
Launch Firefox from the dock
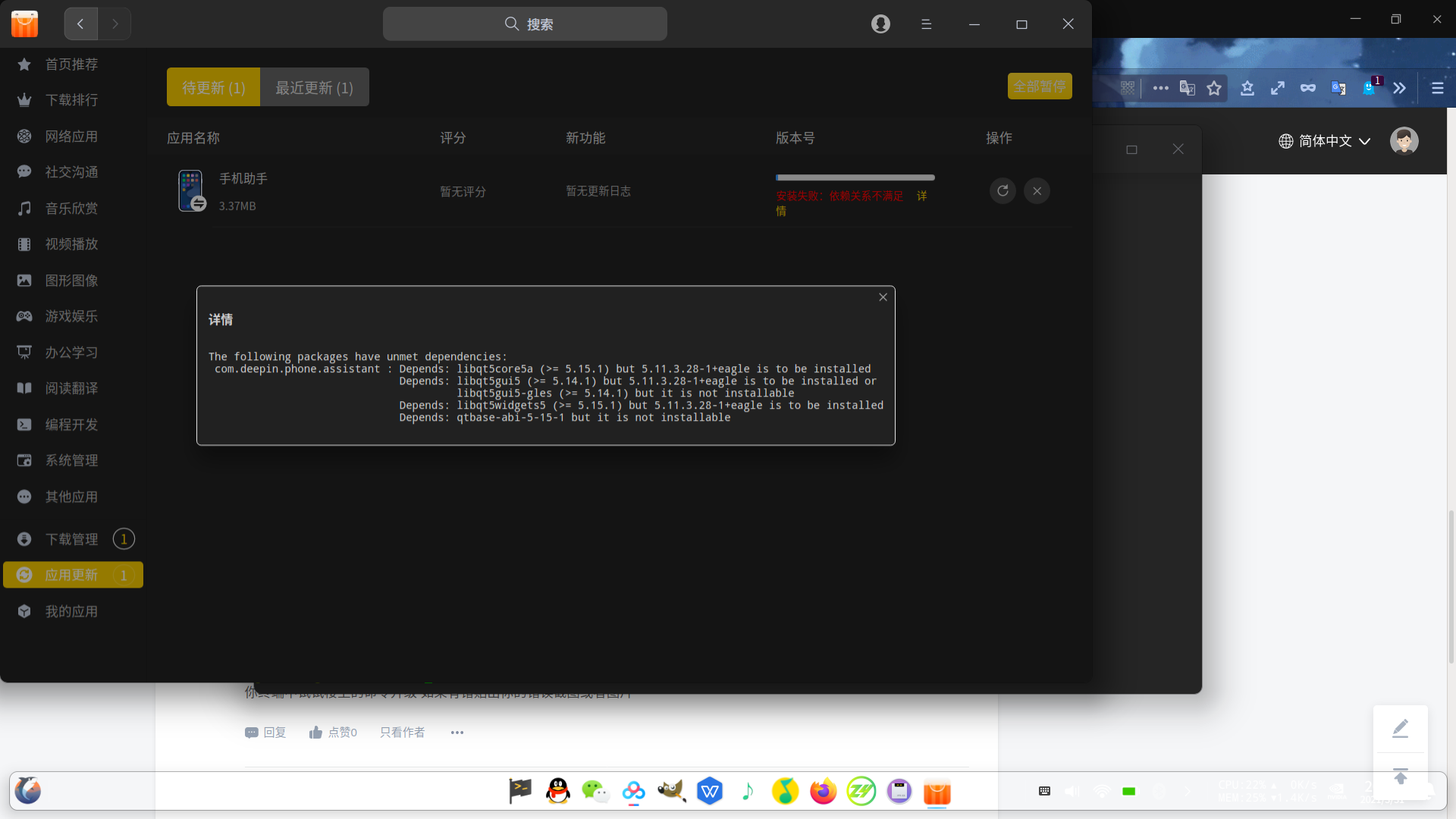tap(823, 792)
